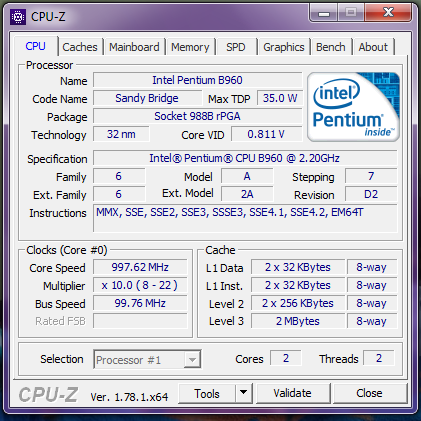
Task: Click the L1 Data size 2 x 32 KBytes
Action: [298, 267]
